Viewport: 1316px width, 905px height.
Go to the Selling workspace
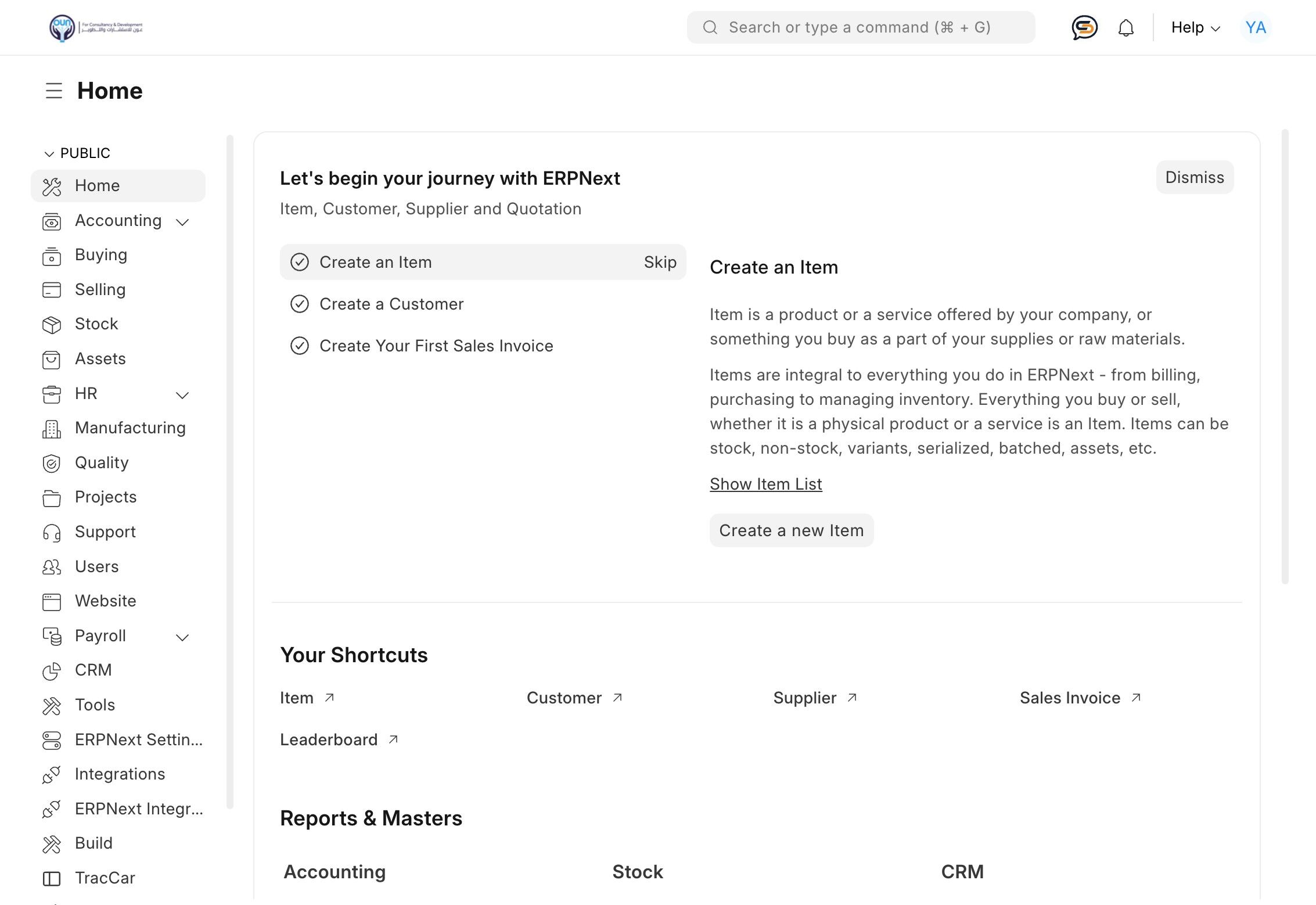click(100, 289)
